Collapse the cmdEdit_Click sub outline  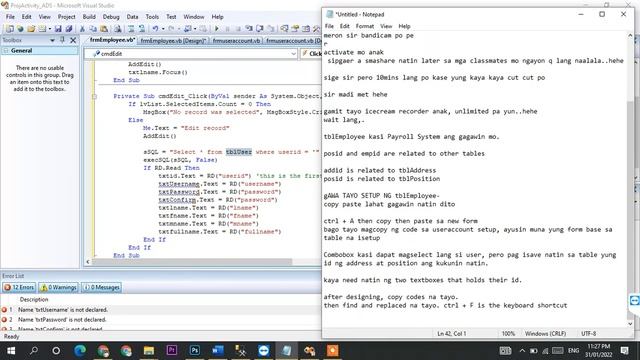tap(94, 96)
